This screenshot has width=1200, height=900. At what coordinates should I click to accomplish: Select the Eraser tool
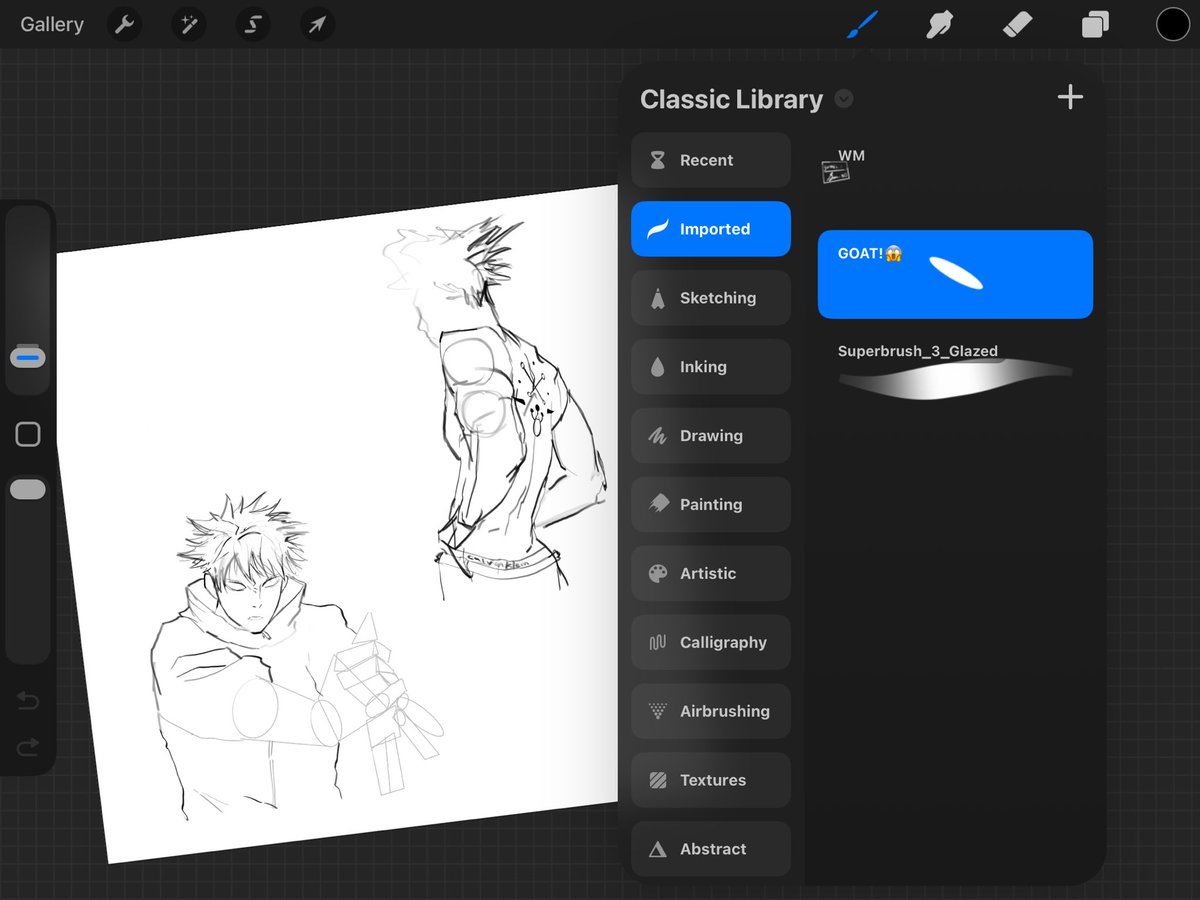click(x=1017, y=24)
